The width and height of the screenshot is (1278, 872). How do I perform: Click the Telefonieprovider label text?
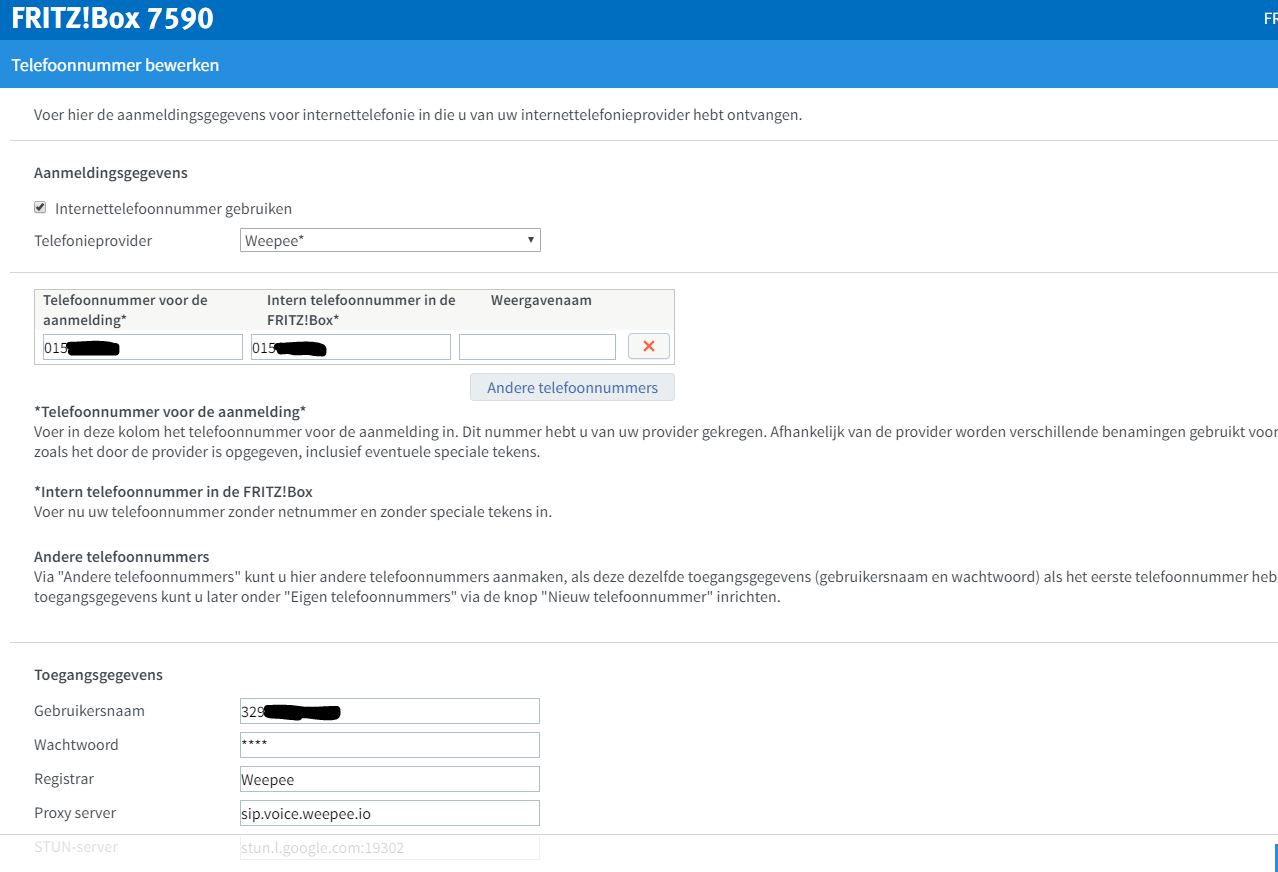coord(93,241)
